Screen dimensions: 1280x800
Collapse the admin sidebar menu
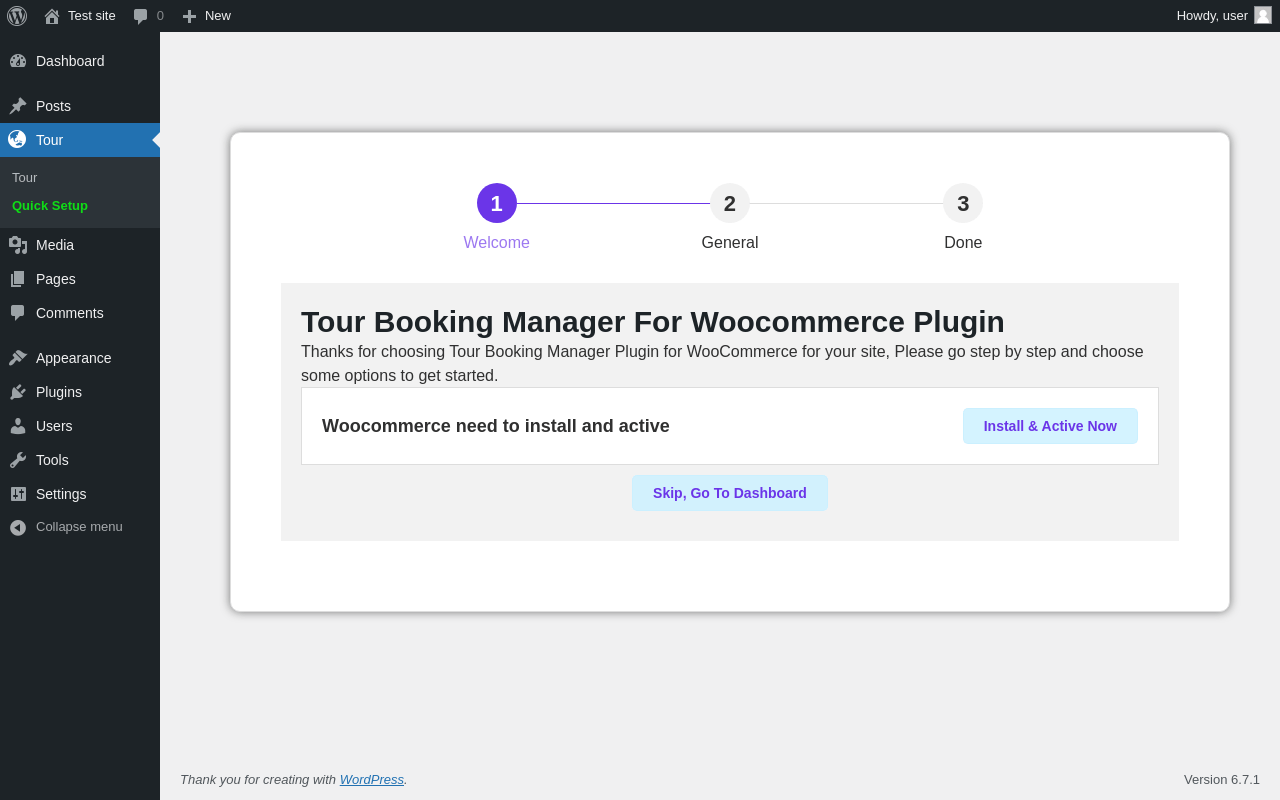tap(79, 527)
